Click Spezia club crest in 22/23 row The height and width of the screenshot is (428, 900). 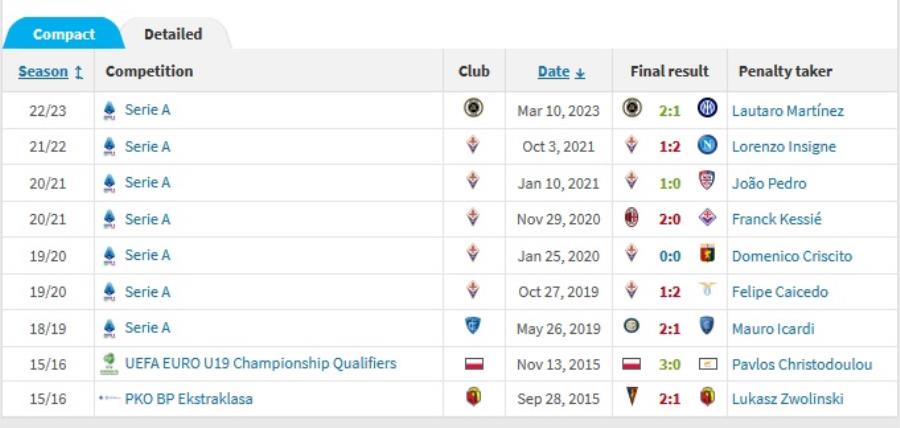[474, 109]
